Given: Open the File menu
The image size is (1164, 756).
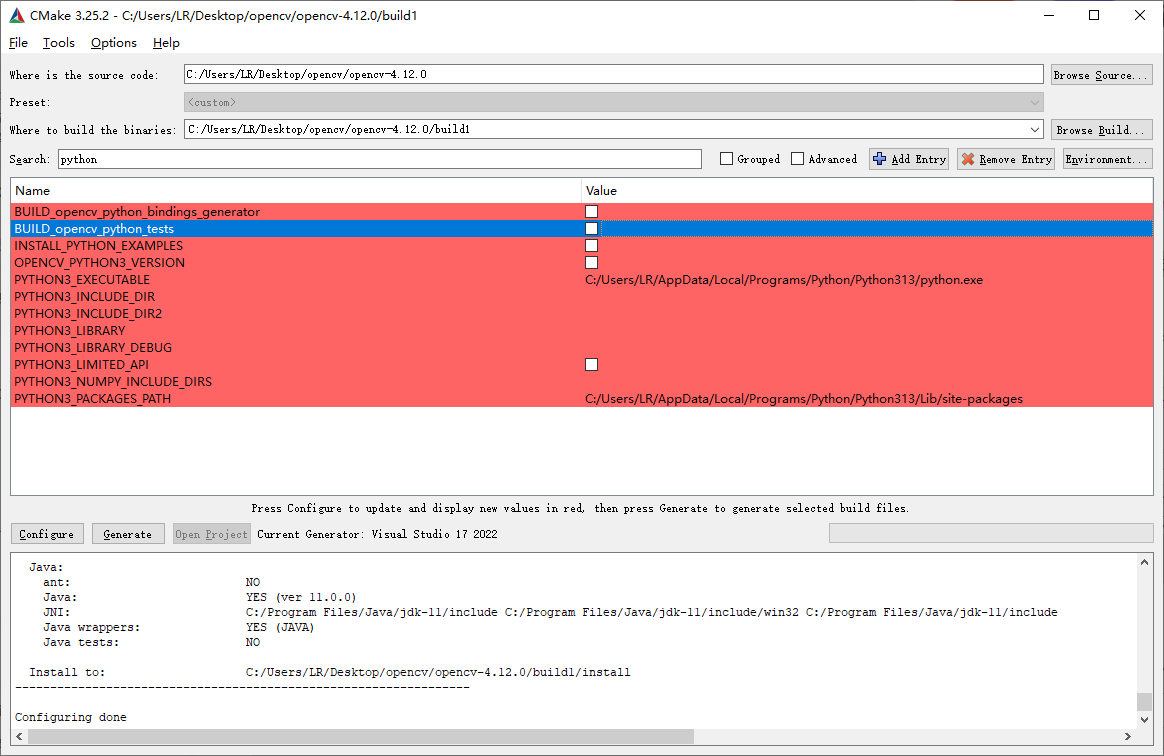Looking at the screenshot, I should point(19,43).
